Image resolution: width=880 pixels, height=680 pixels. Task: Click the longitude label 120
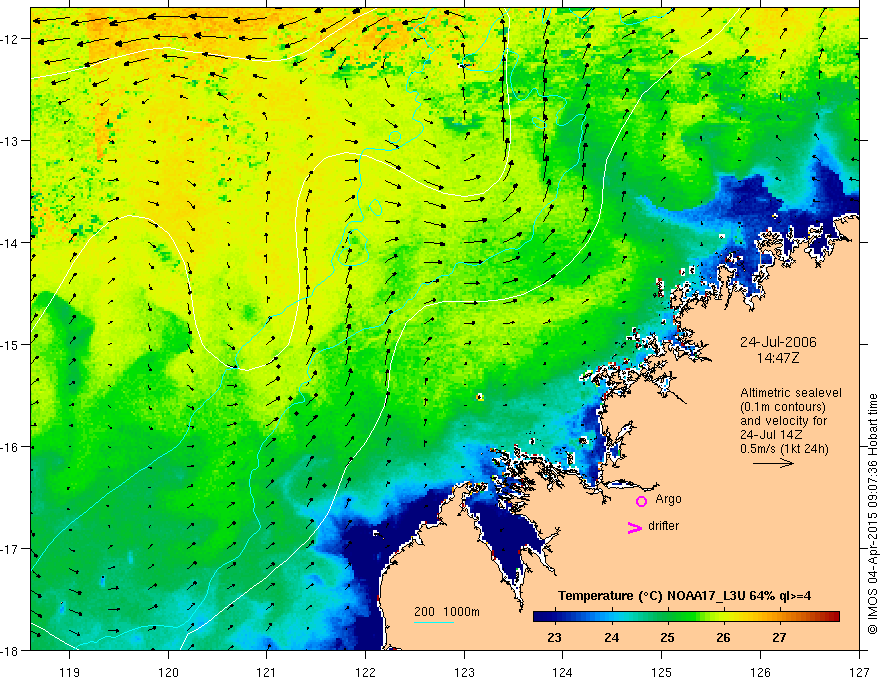(x=168, y=672)
